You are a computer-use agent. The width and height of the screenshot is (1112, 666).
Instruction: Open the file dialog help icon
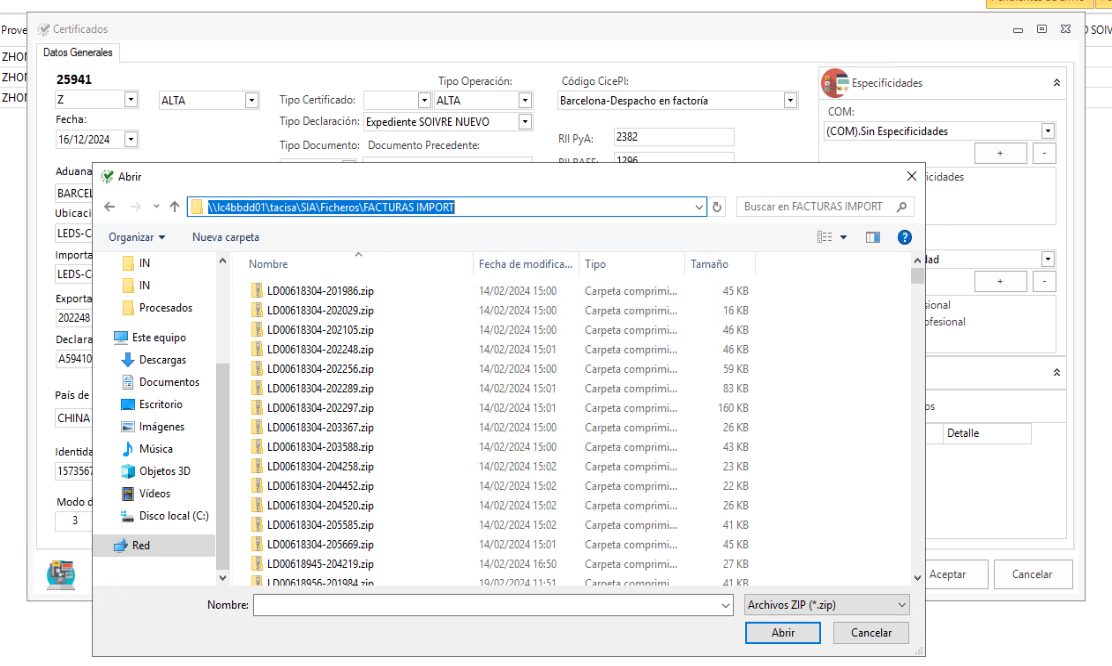click(904, 237)
